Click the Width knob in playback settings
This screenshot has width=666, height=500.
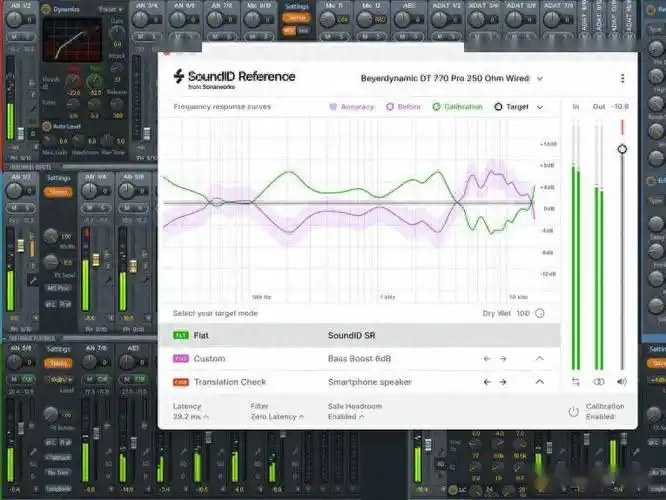(x=51, y=235)
